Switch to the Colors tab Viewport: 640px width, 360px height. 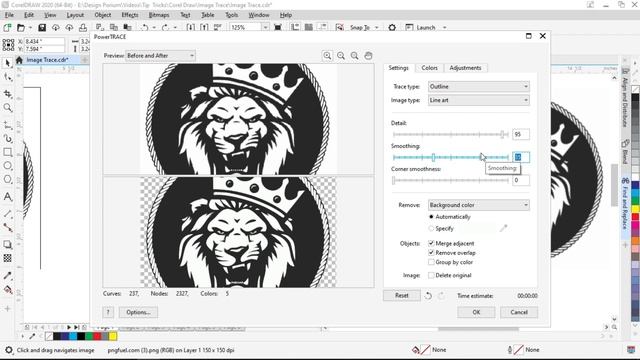point(429,68)
